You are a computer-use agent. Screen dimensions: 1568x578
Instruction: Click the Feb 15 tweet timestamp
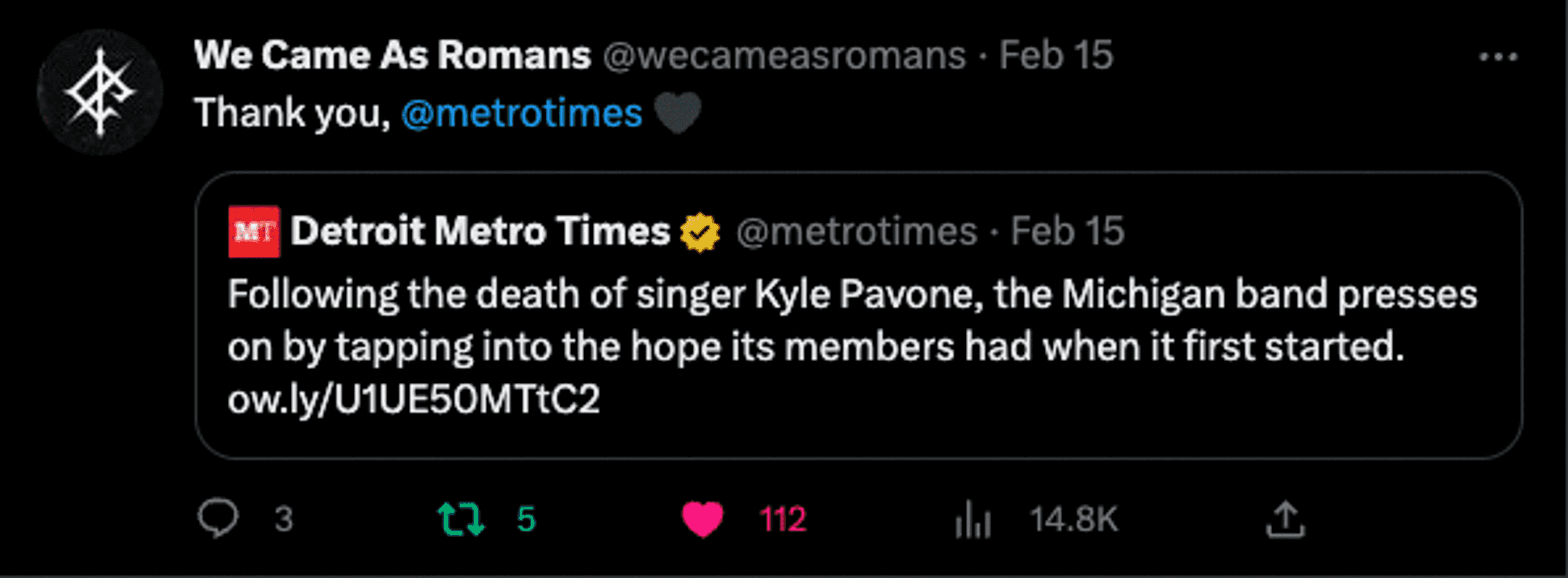pyautogui.click(x=1056, y=56)
